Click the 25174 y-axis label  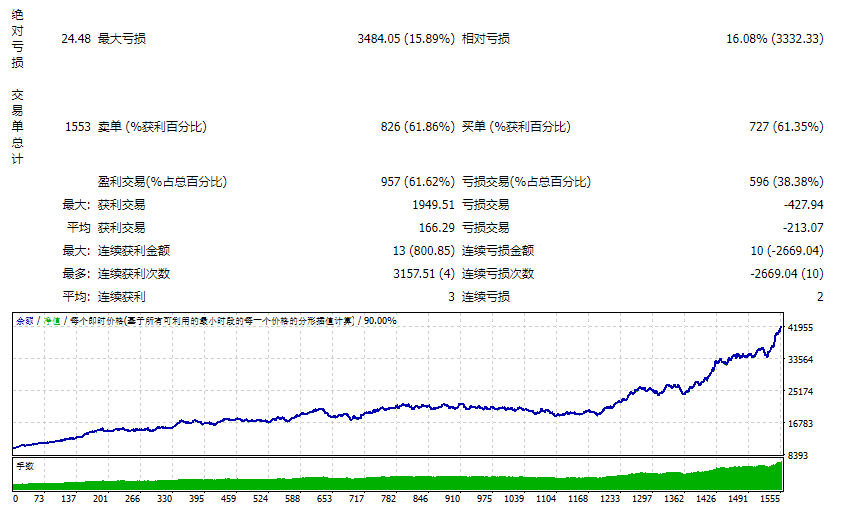tap(801, 392)
